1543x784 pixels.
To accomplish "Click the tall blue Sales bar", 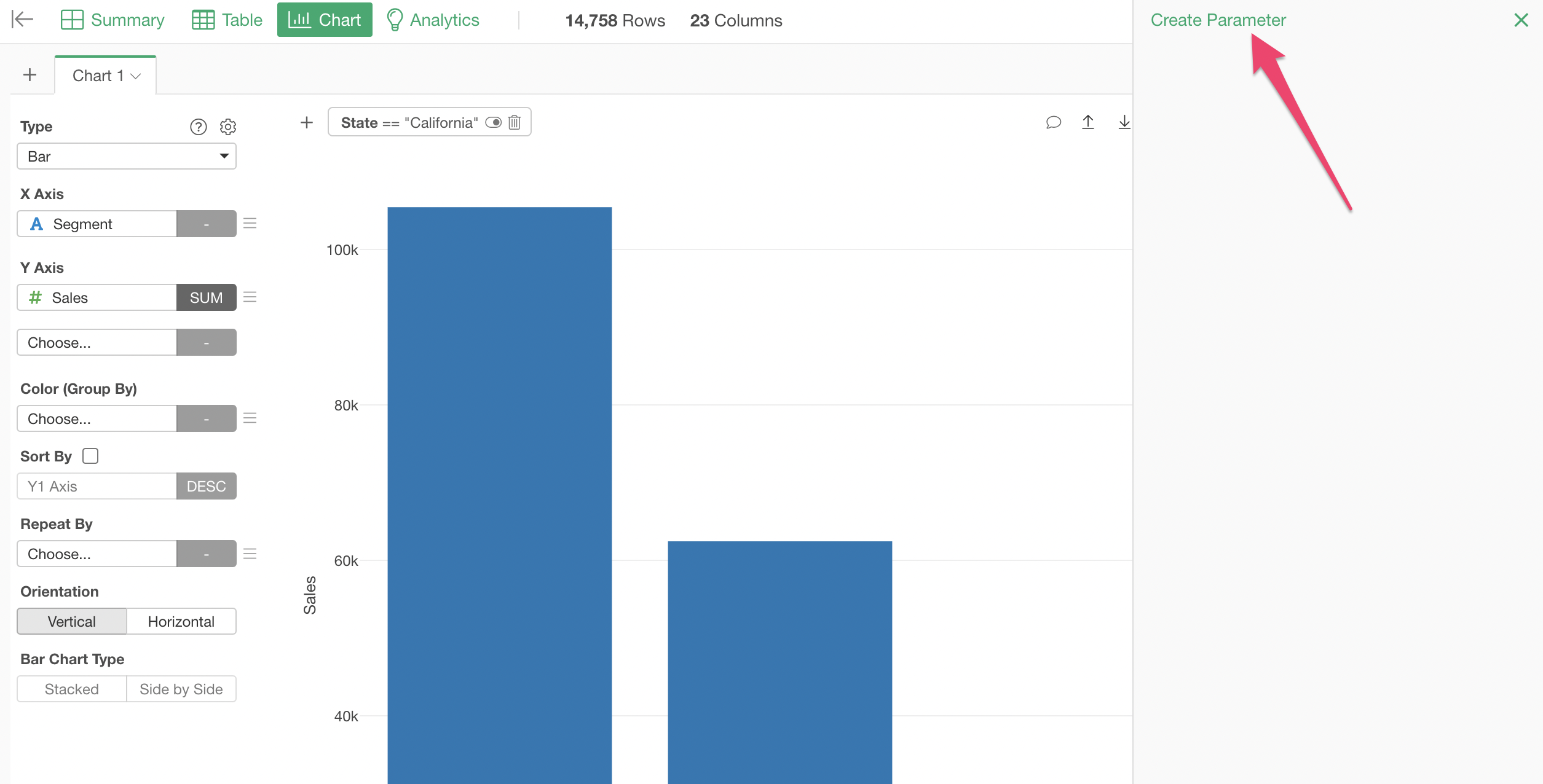I will (499, 492).
